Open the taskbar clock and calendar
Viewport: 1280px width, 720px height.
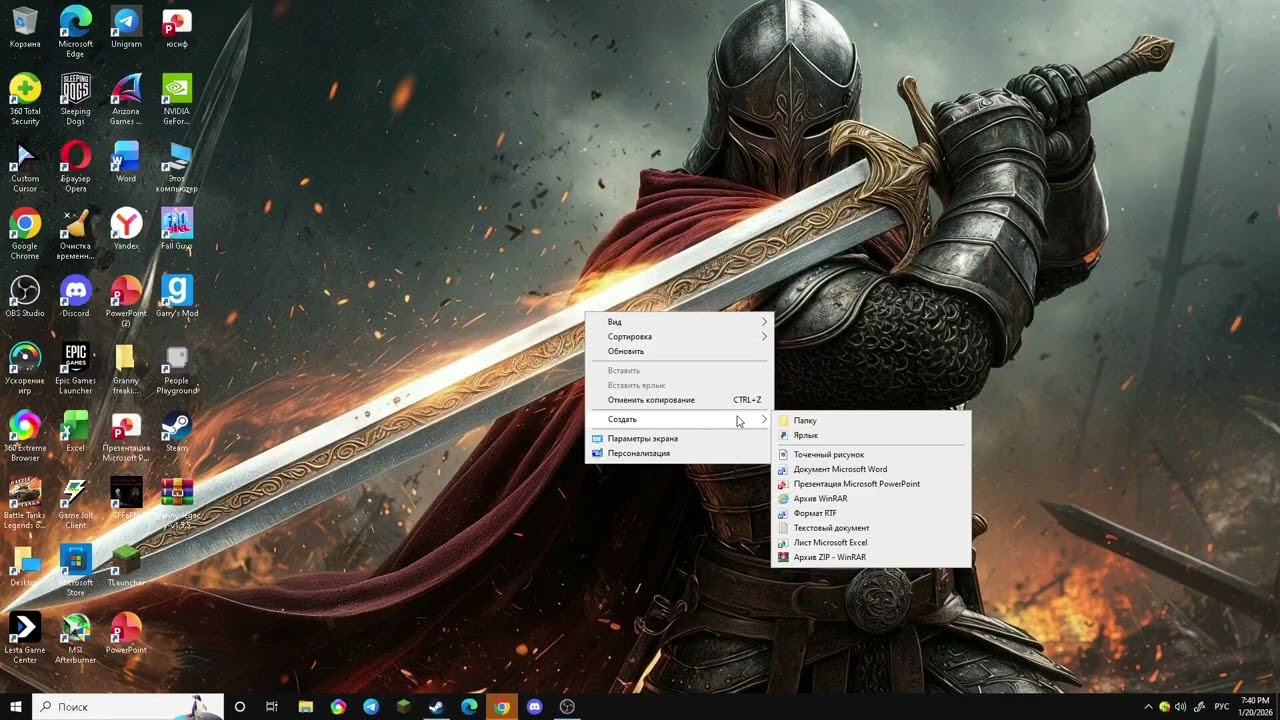click(1255, 707)
